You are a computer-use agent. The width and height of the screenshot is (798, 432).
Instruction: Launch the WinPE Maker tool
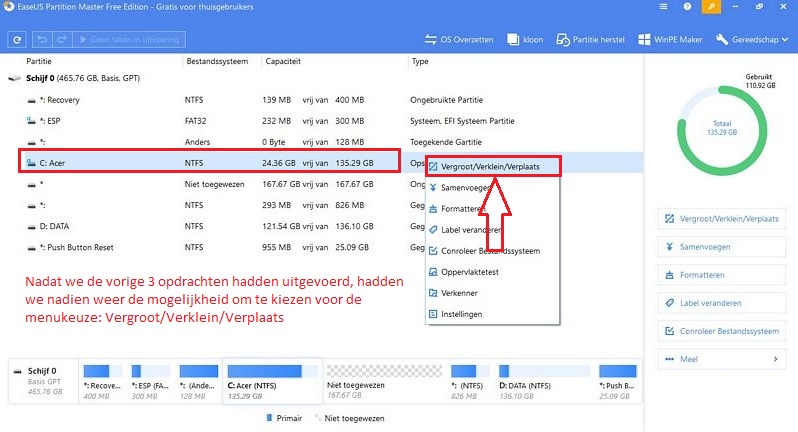click(x=670, y=39)
